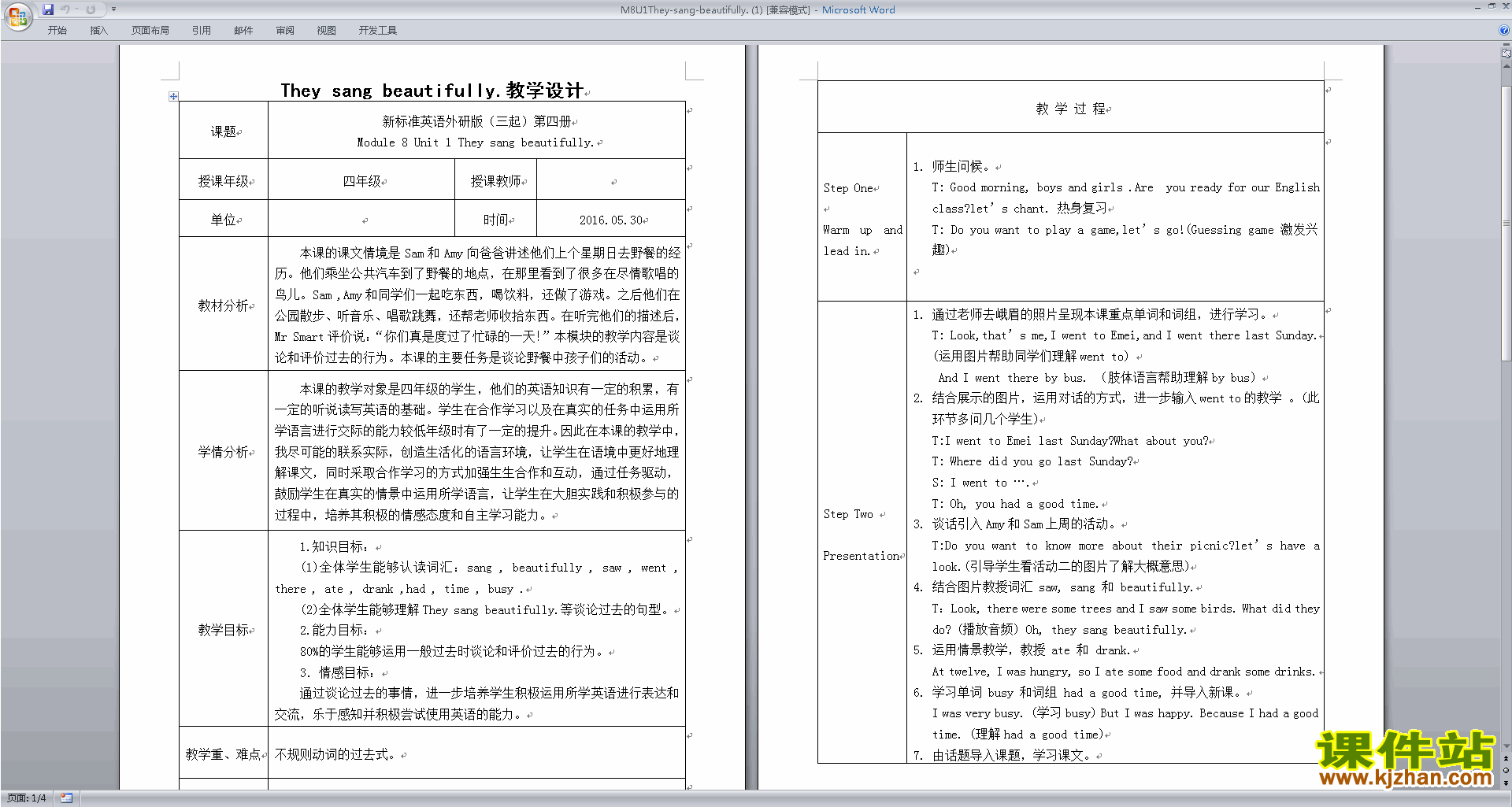The width and height of the screenshot is (1512, 807).
Task: Click the 时间 table cell
Action: [x=496, y=219]
